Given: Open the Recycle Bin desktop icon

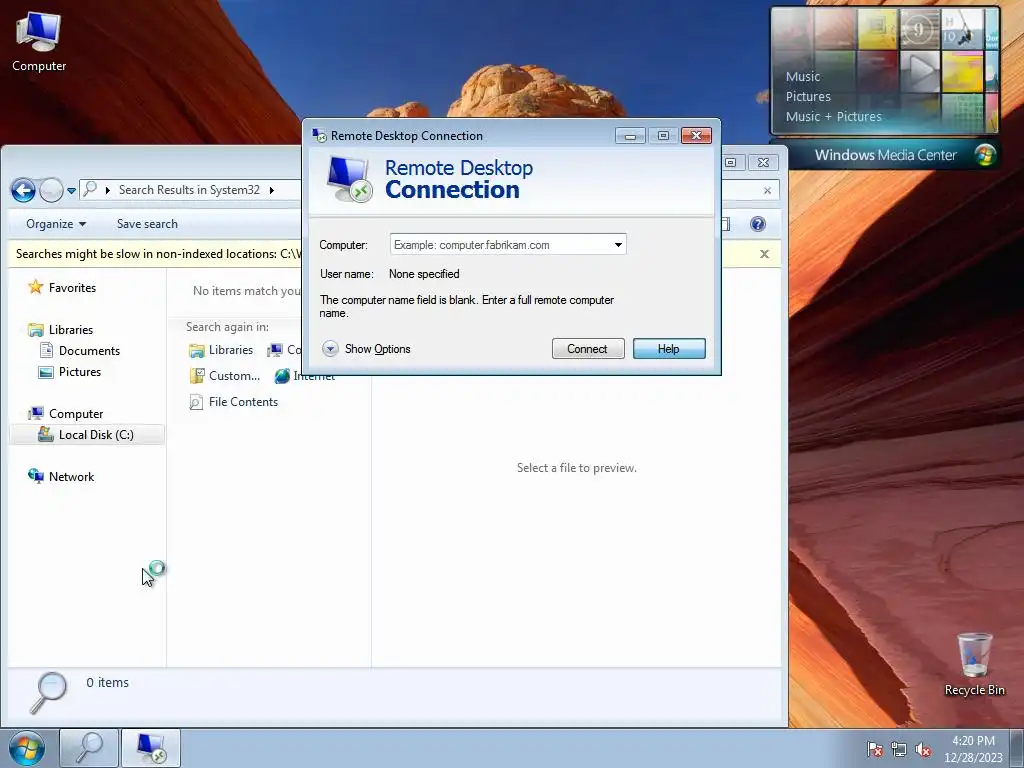Looking at the screenshot, I should click(974, 664).
